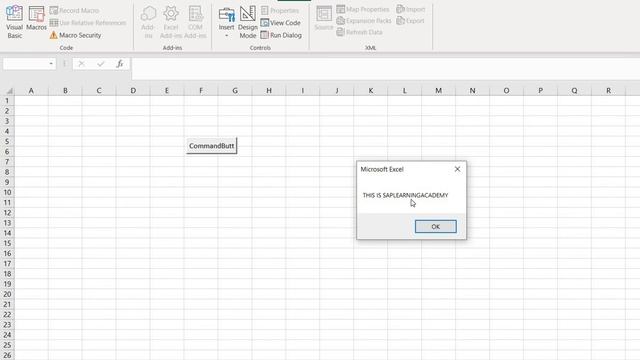Click message text THIS IS SAPLEARNINGACADEMY
Viewport: 640px width, 360px height.
pos(405,195)
